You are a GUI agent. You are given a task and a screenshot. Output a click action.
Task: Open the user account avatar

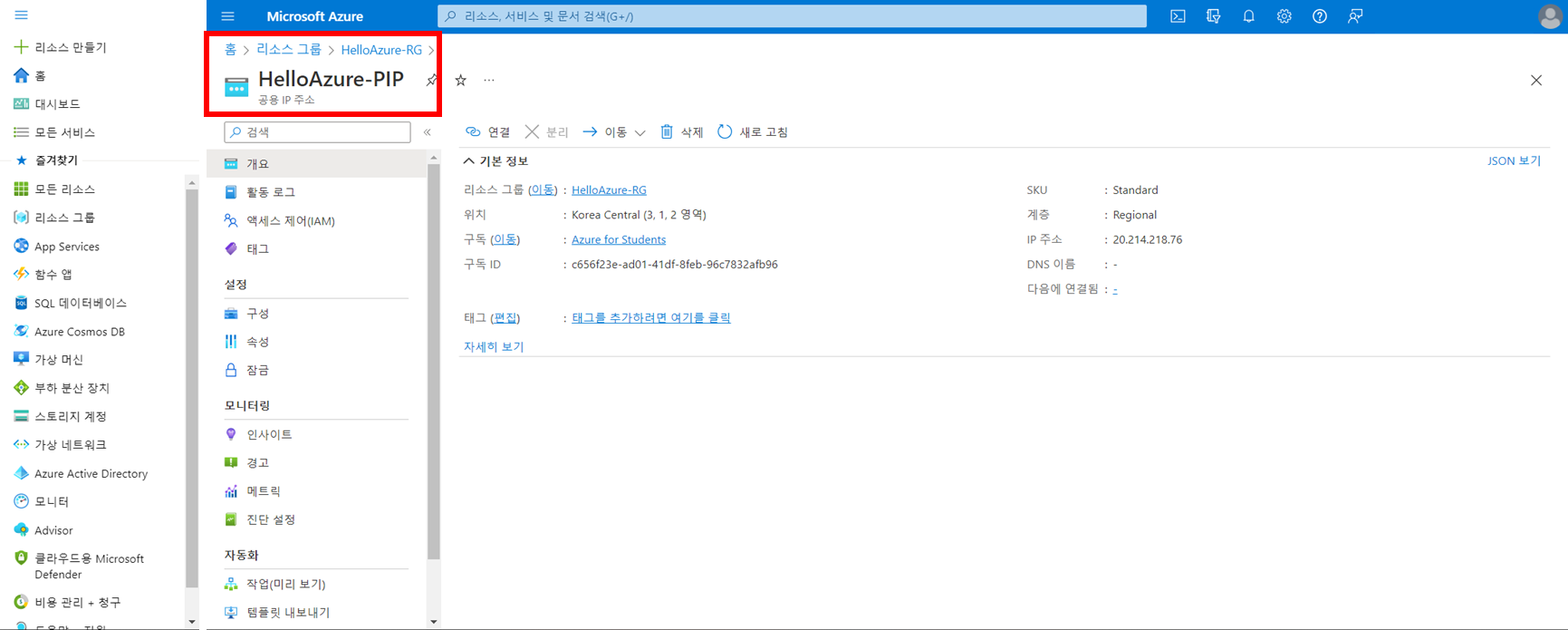click(1550, 16)
